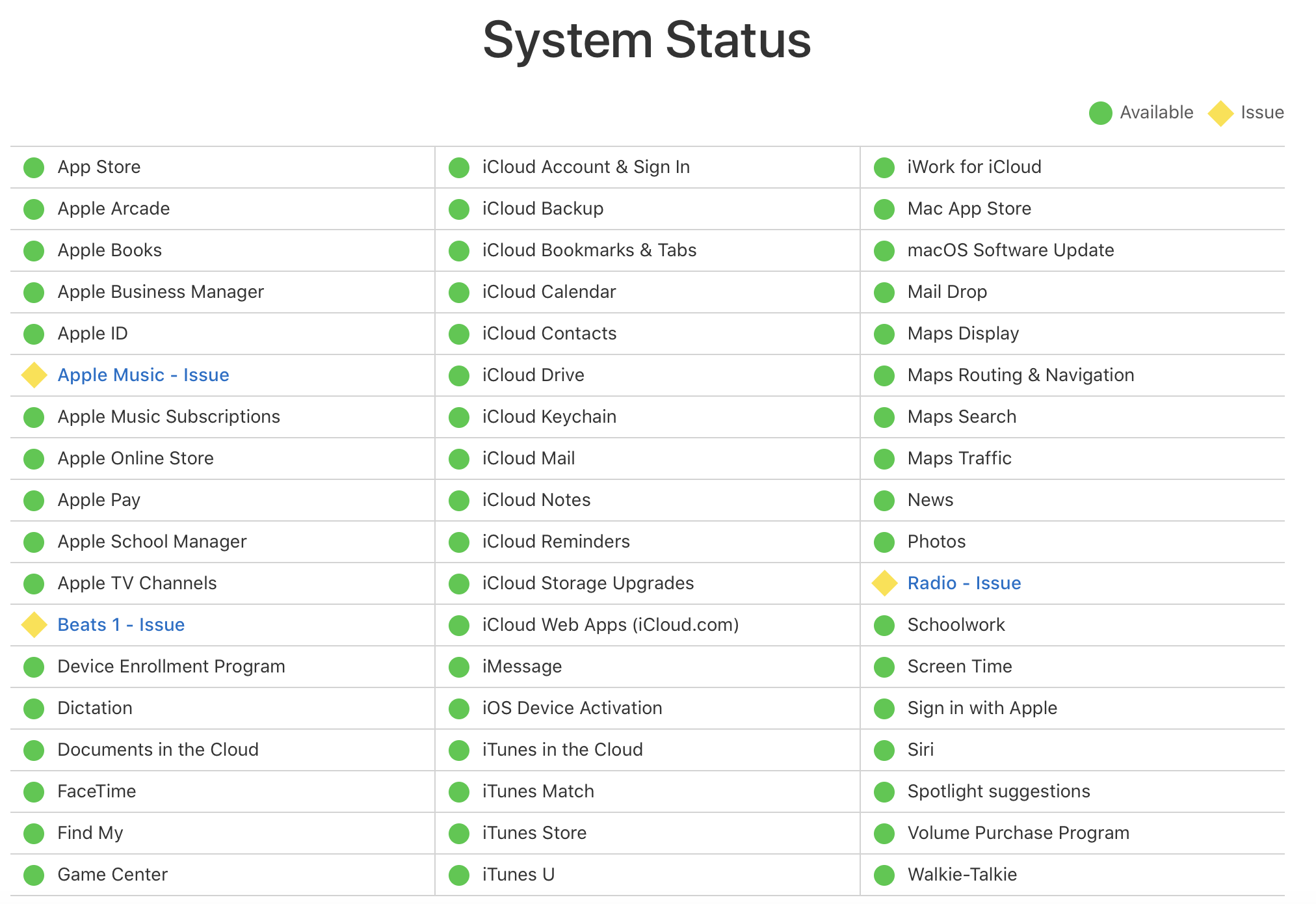Click the green dot beside Game Center

pyautogui.click(x=34, y=875)
